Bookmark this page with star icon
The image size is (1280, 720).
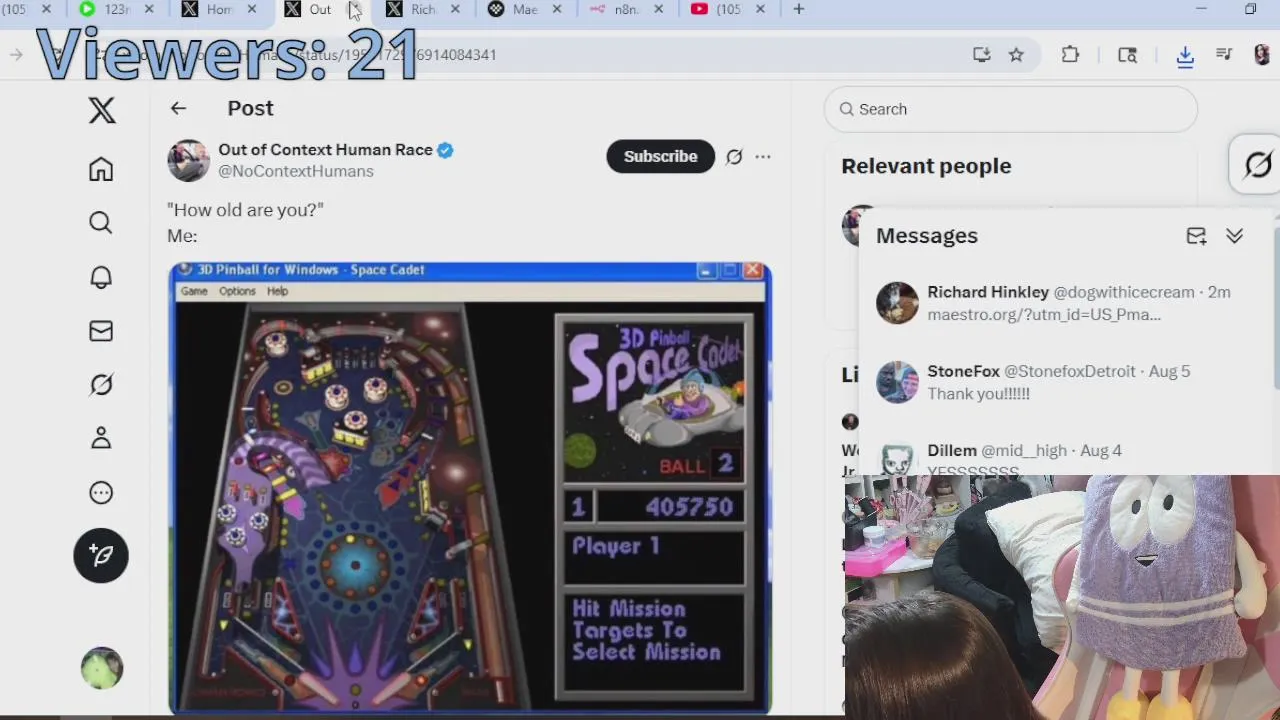(x=1016, y=55)
